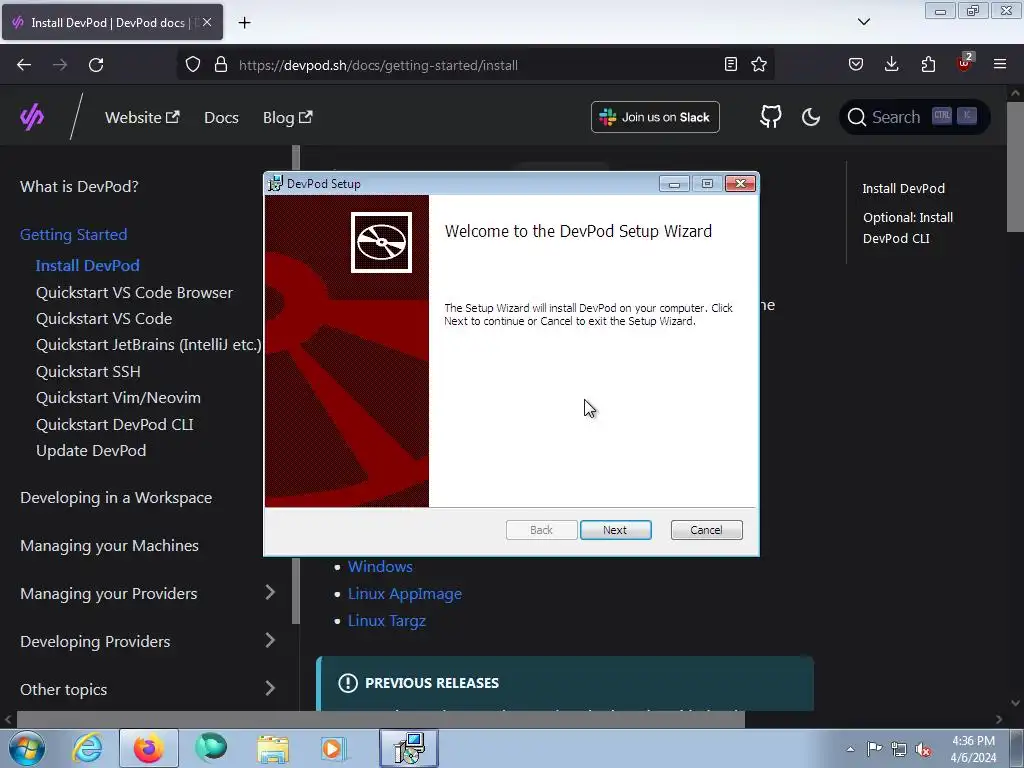Jump to Install DevPod heading
Viewport: 1024px width, 768px height.
point(903,189)
